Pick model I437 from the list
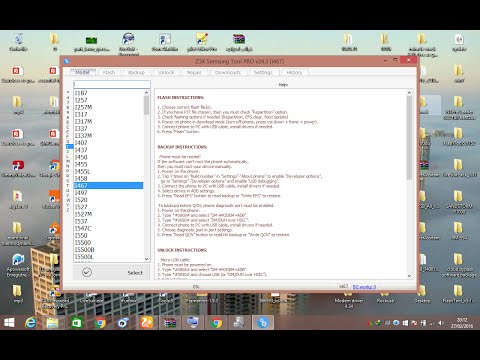 click(108, 150)
